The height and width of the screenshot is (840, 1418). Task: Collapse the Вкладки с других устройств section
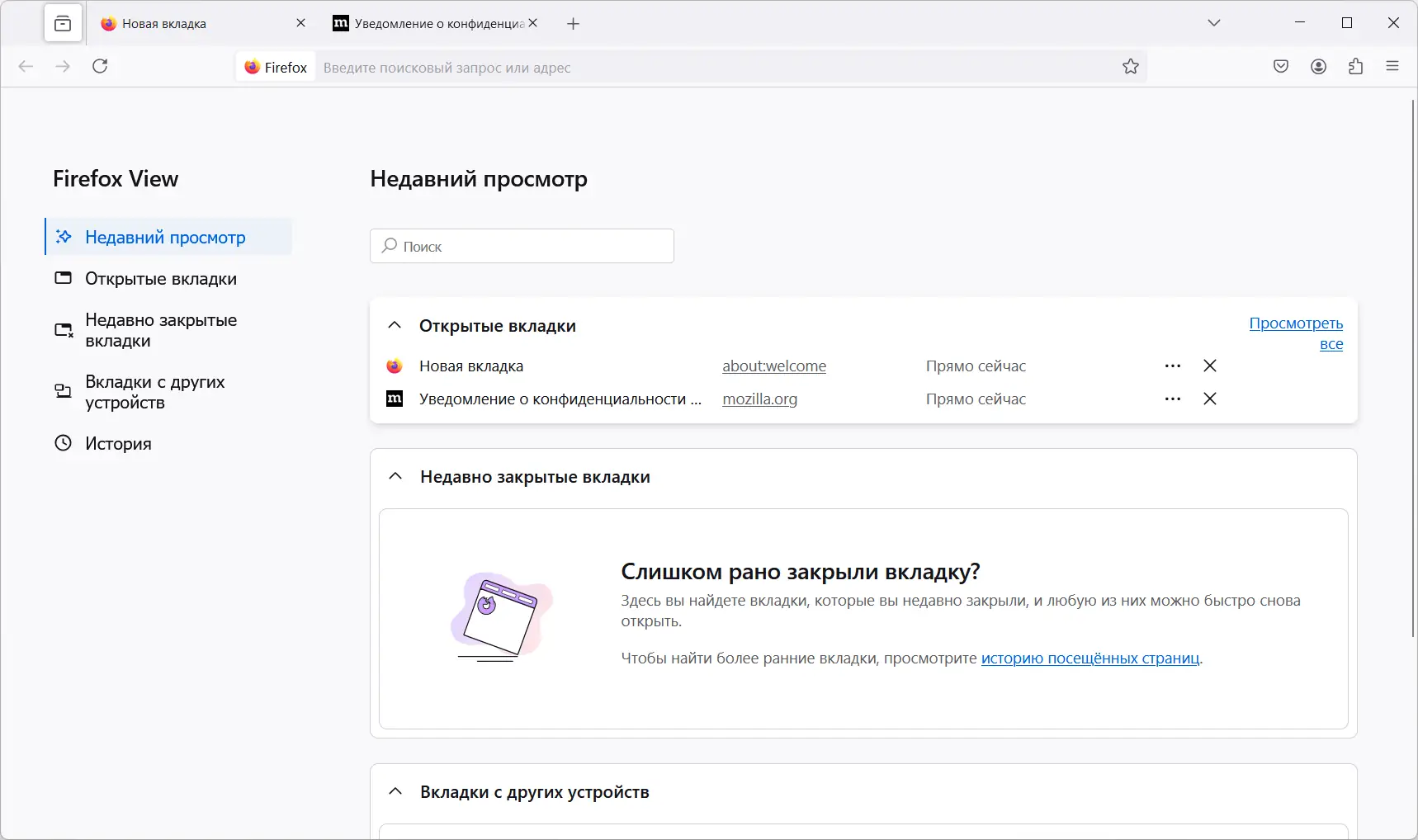395,790
